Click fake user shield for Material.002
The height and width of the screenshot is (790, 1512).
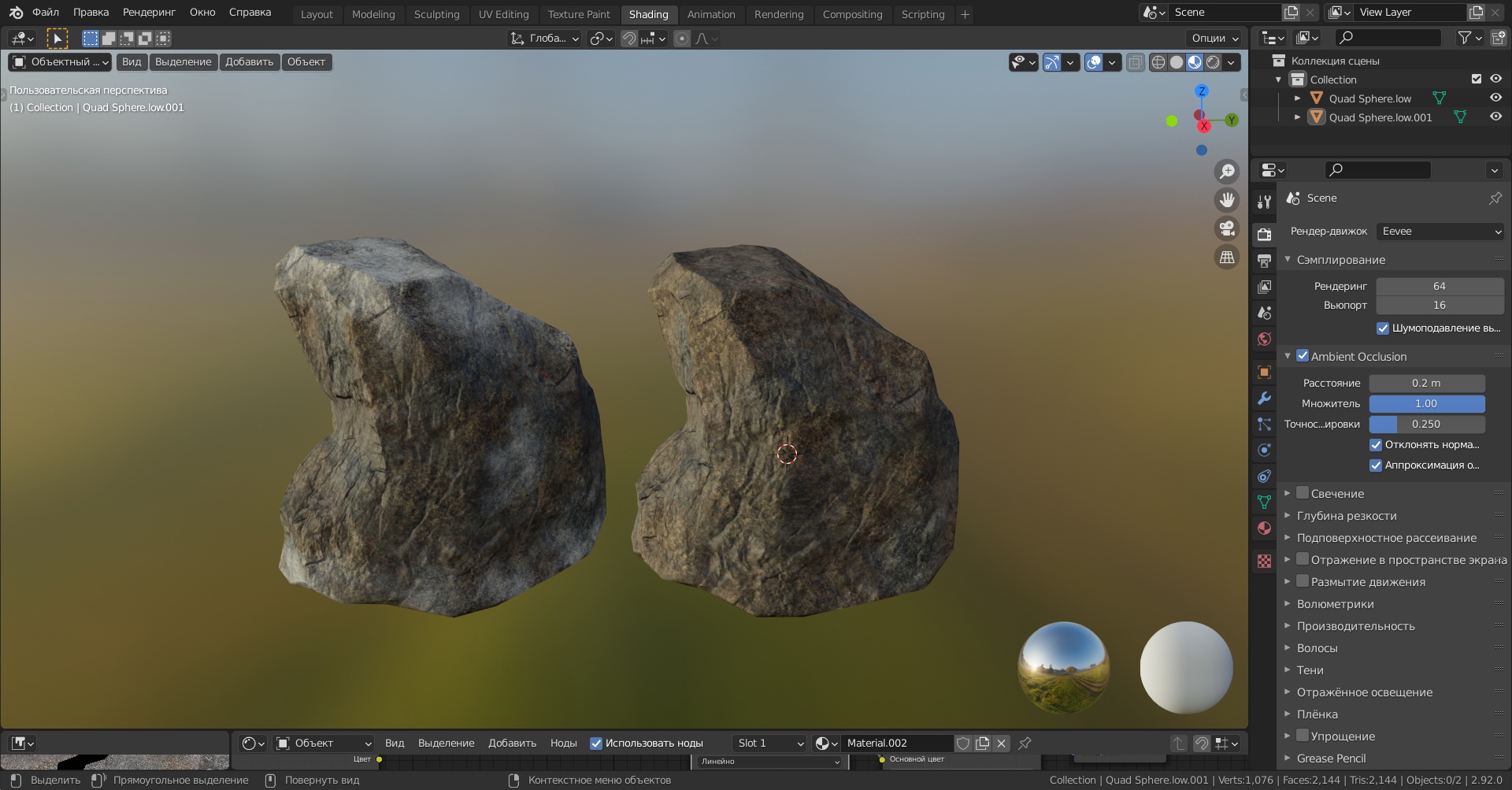point(963,743)
